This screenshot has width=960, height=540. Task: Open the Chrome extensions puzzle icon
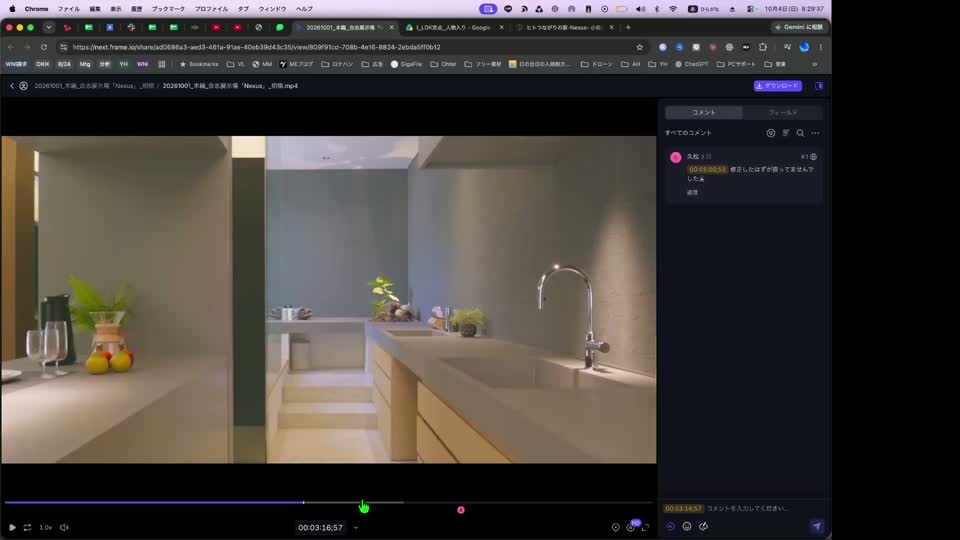(763, 47)
